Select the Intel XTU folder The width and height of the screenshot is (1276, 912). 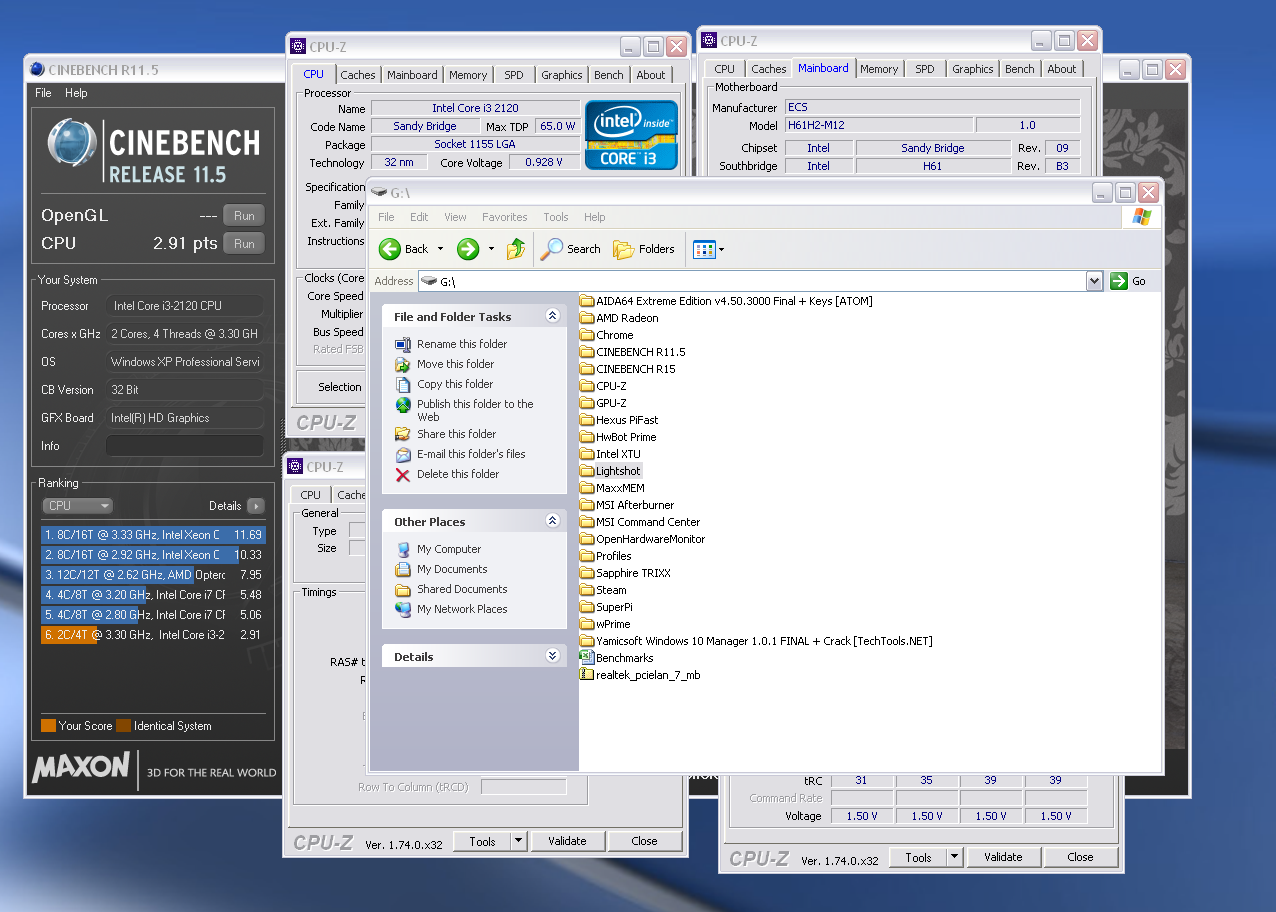(x=613, y=454)
